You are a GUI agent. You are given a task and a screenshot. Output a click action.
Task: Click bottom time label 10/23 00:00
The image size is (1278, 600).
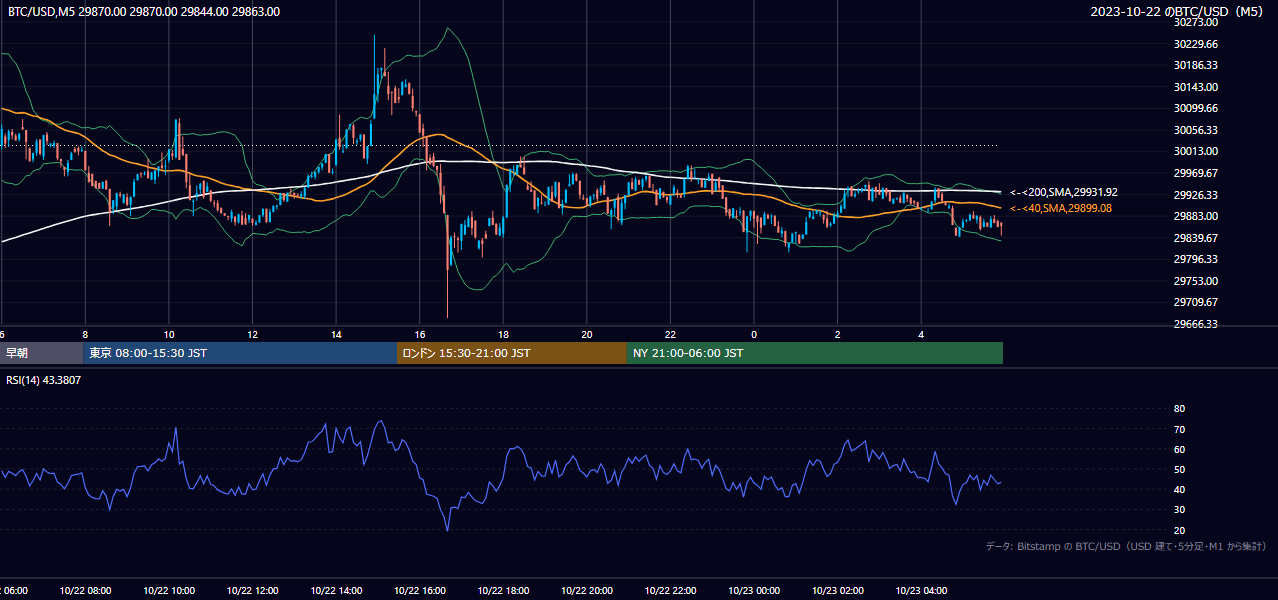754,590
